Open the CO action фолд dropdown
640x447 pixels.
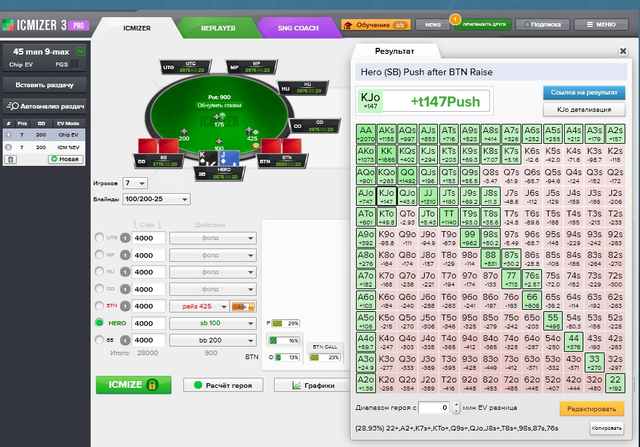213,289
